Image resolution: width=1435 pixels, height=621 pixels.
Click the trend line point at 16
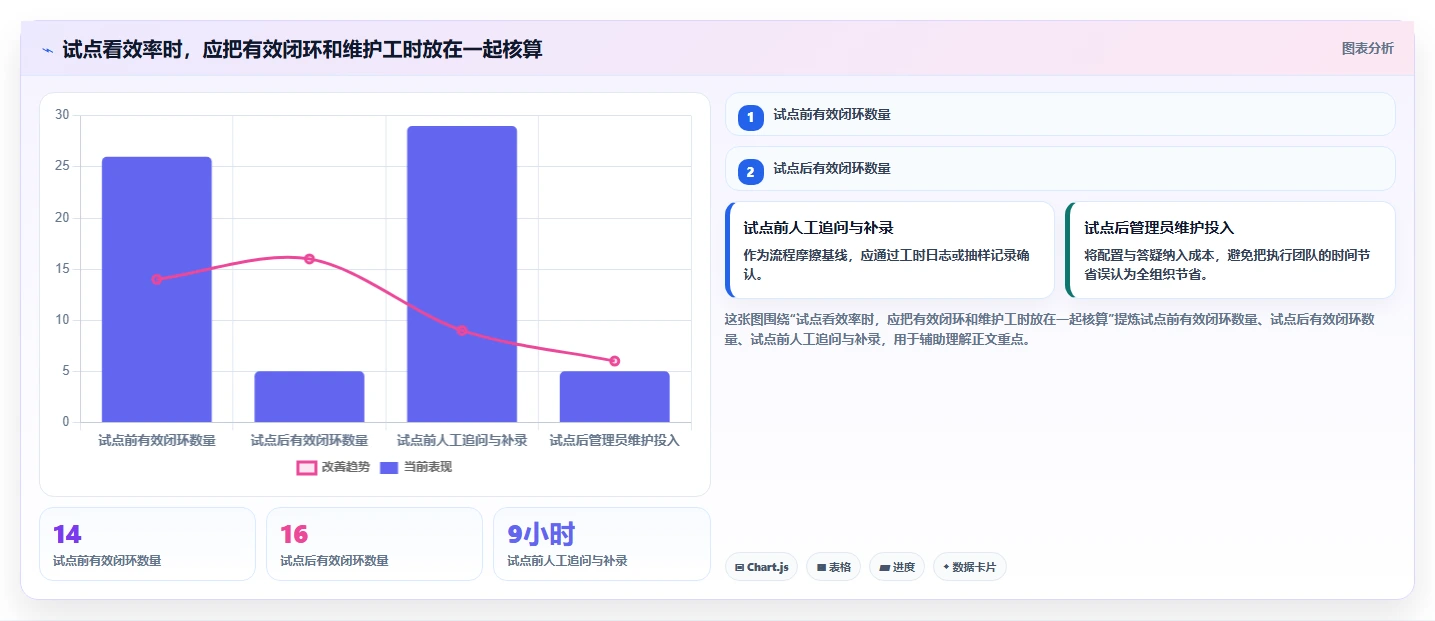309,259
